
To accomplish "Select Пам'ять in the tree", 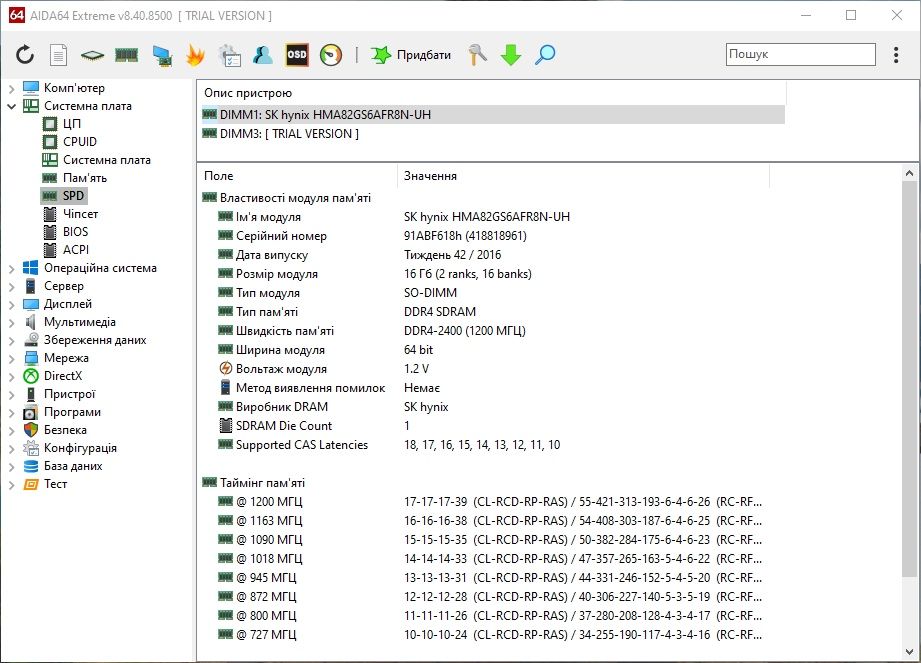I will (85, 178).
